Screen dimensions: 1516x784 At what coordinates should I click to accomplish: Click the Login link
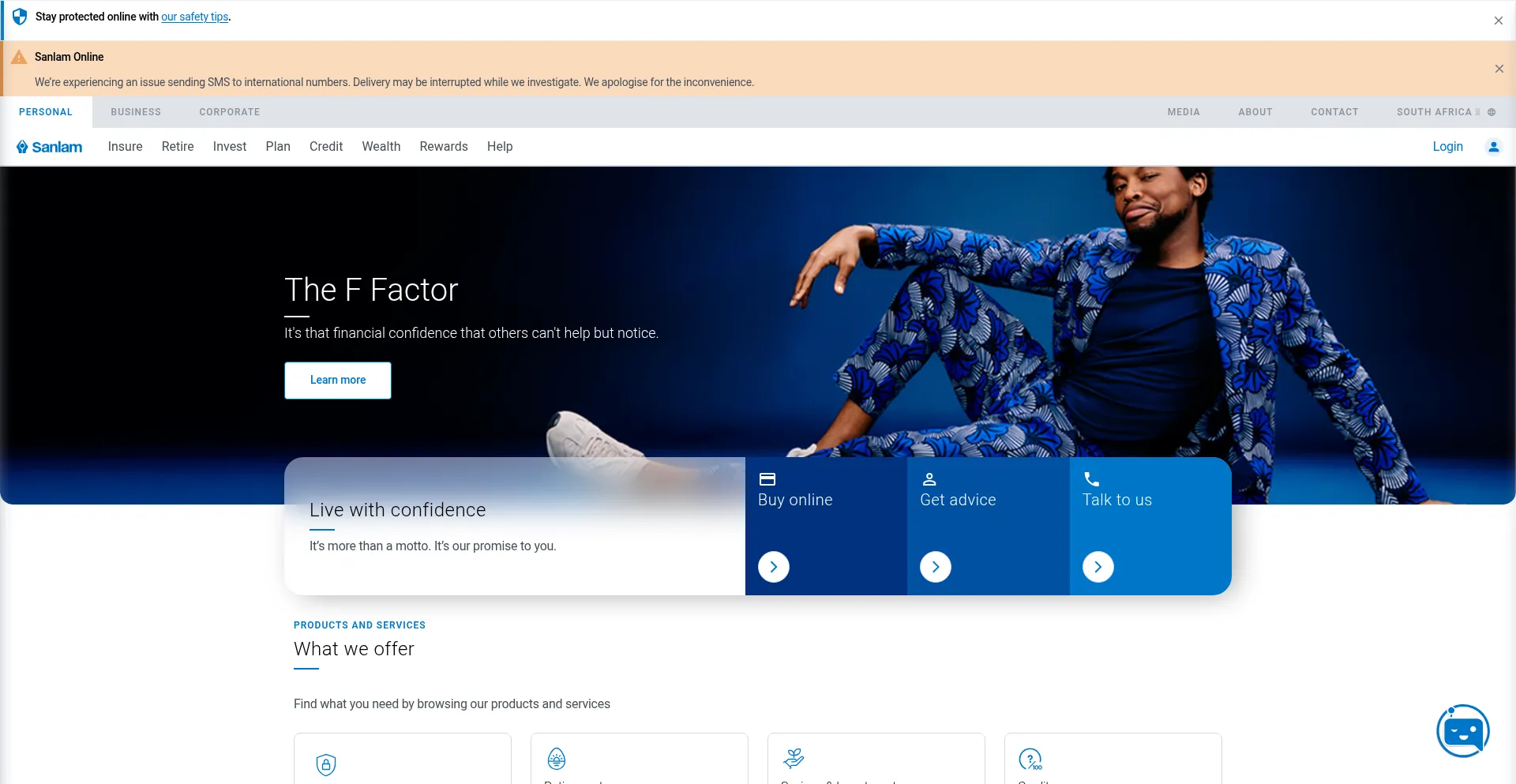click(x=1447, y=147)
